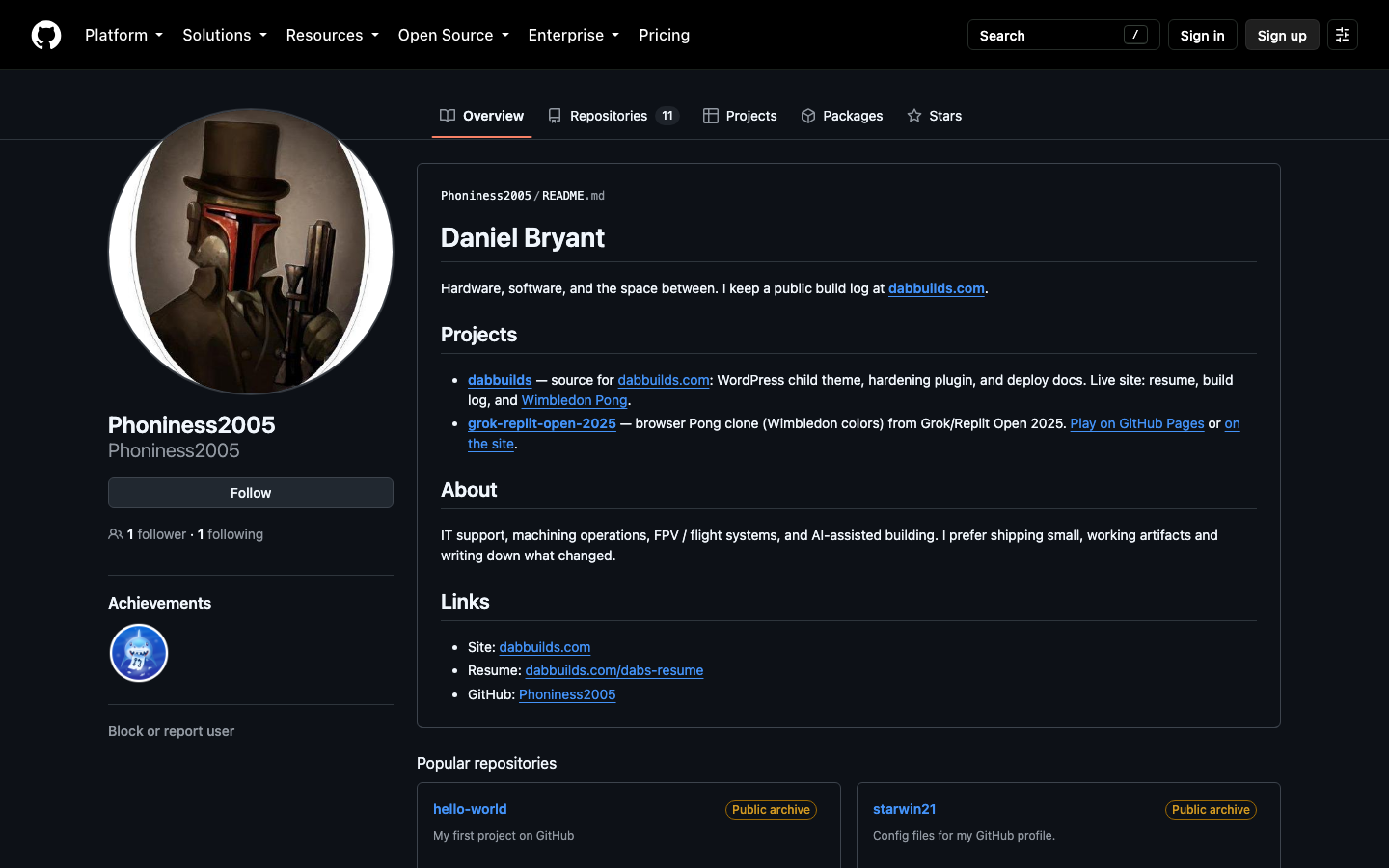The width and height of the screenshot is (1389, 868).
Task: Open the bold dabbuilds project link
Action: [x=500, y=380]
